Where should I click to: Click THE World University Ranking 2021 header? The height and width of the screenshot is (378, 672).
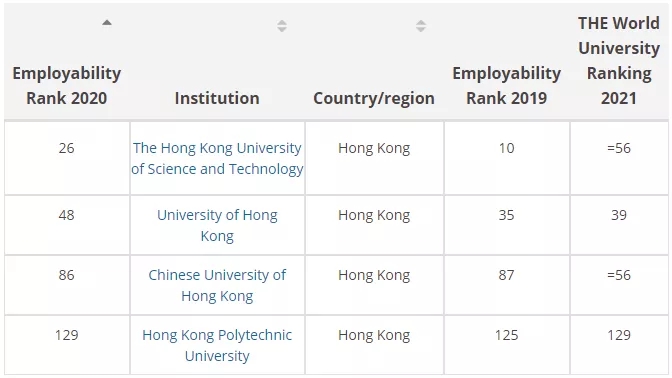619,60
